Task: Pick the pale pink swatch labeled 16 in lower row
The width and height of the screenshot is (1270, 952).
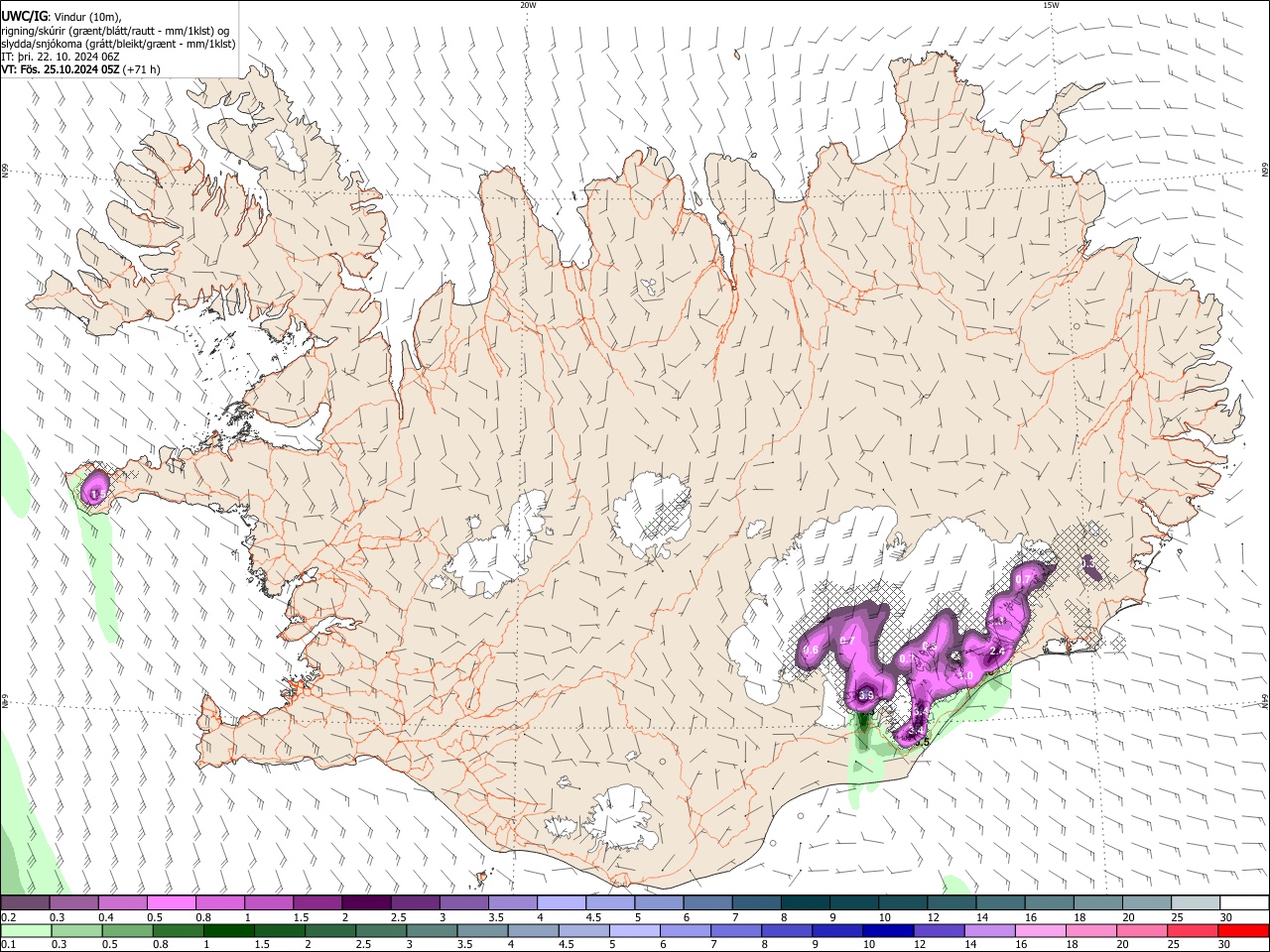Action: click(x=1040, y=931)
